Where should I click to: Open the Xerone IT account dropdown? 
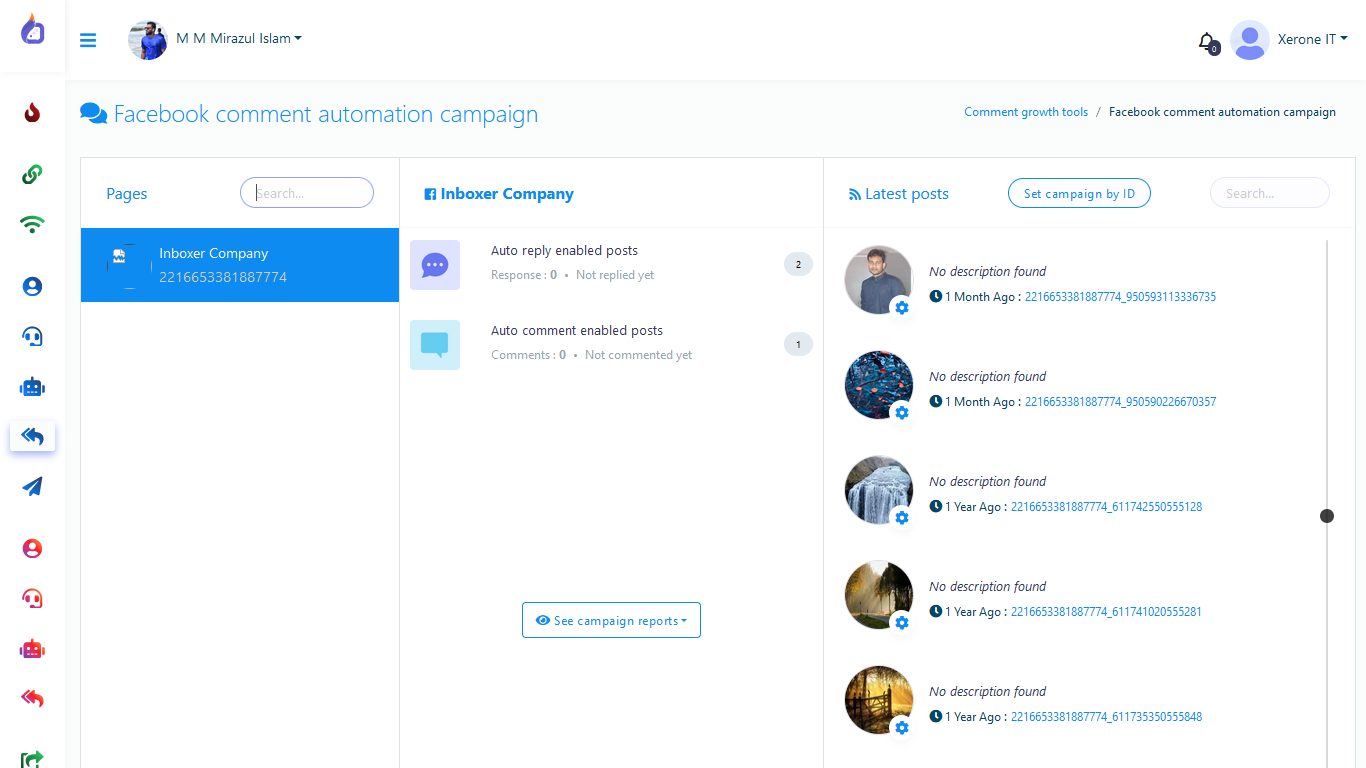pos(1312,40)
